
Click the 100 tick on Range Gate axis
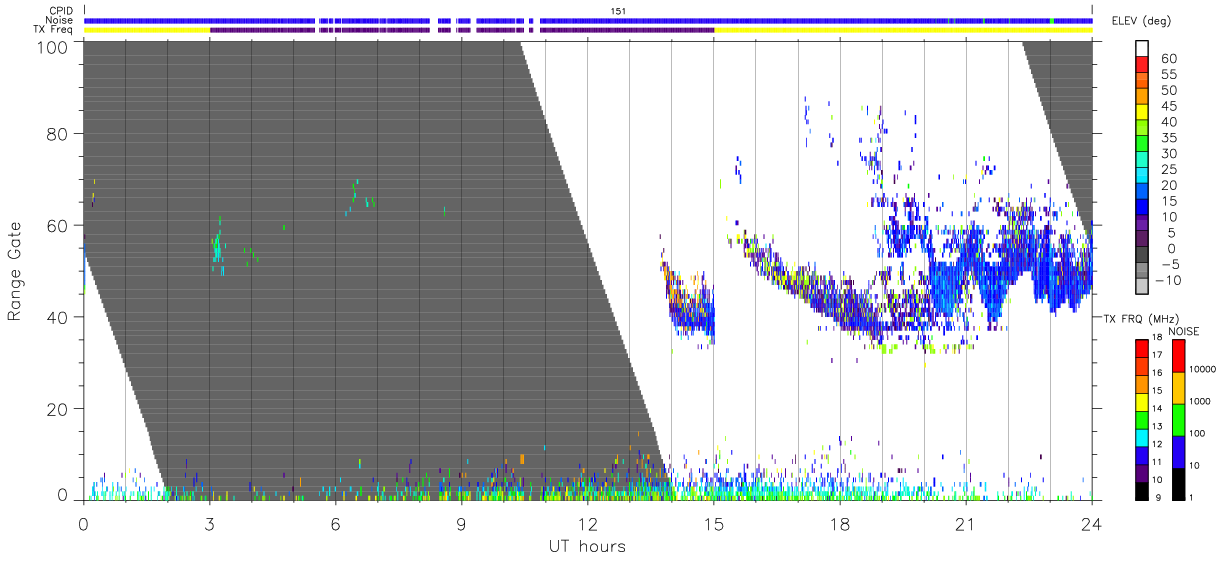click(52, 47)
